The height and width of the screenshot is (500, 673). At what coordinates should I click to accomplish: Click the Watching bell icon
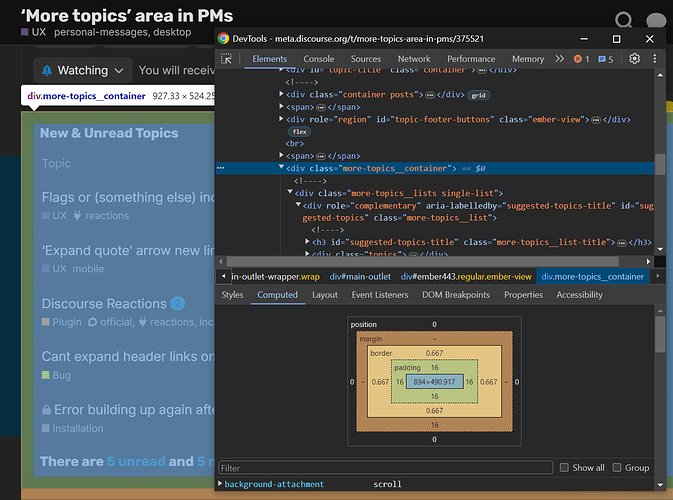(47, 70)
